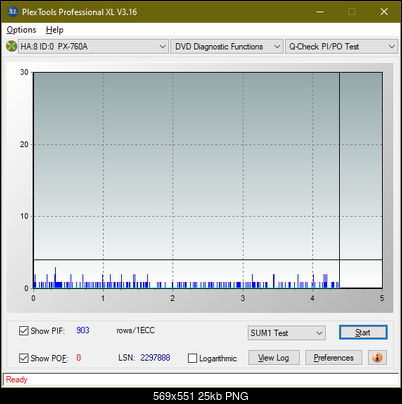Click the PIF value 903

coord(83,330)
